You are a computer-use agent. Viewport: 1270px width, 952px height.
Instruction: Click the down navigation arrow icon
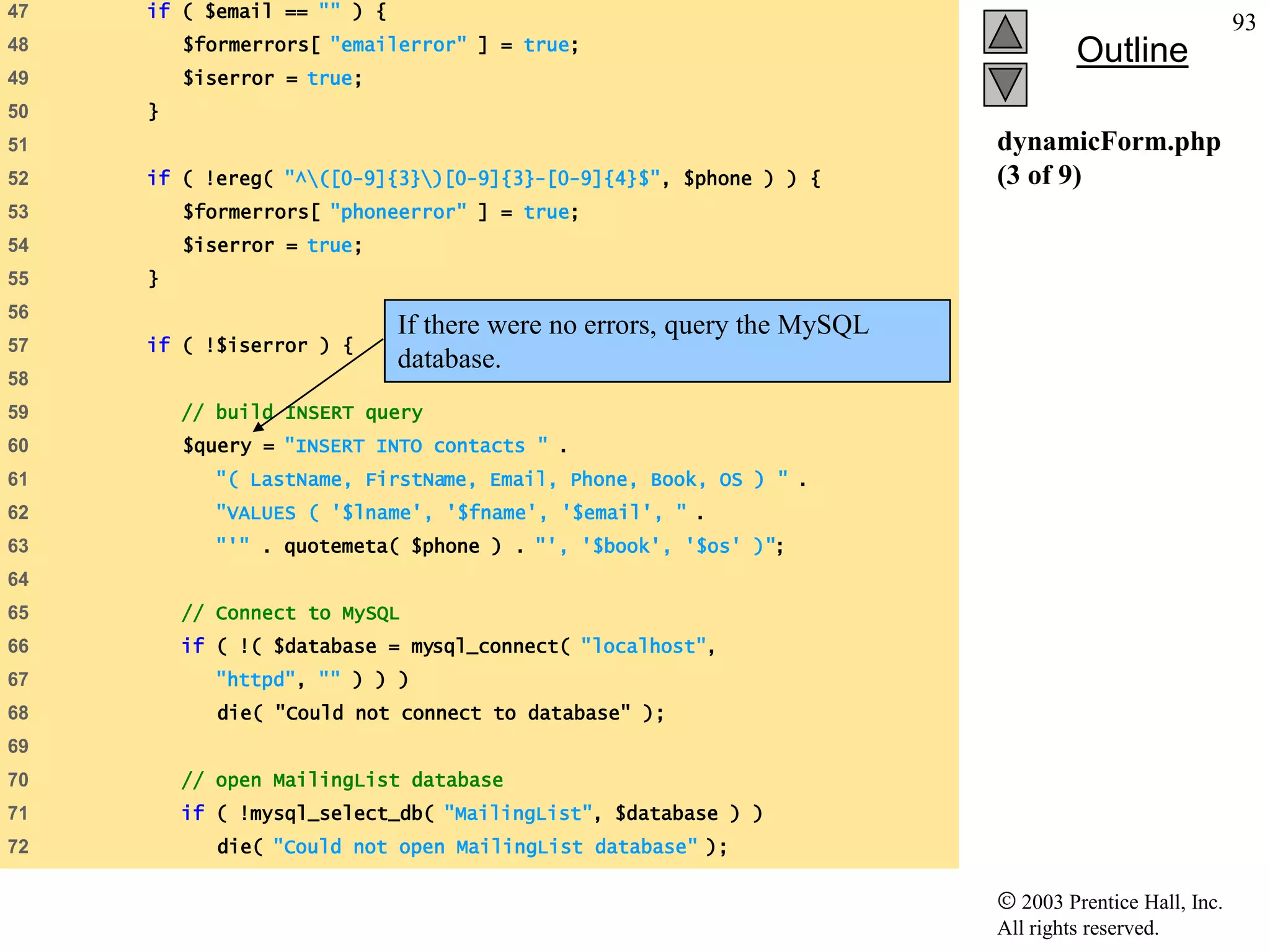point(1005,87)
